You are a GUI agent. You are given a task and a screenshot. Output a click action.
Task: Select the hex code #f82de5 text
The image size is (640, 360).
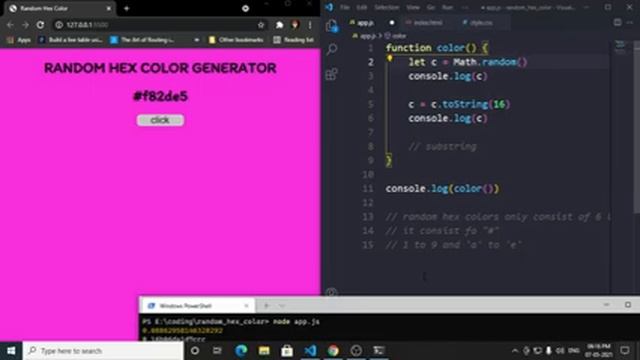point(160,96)
